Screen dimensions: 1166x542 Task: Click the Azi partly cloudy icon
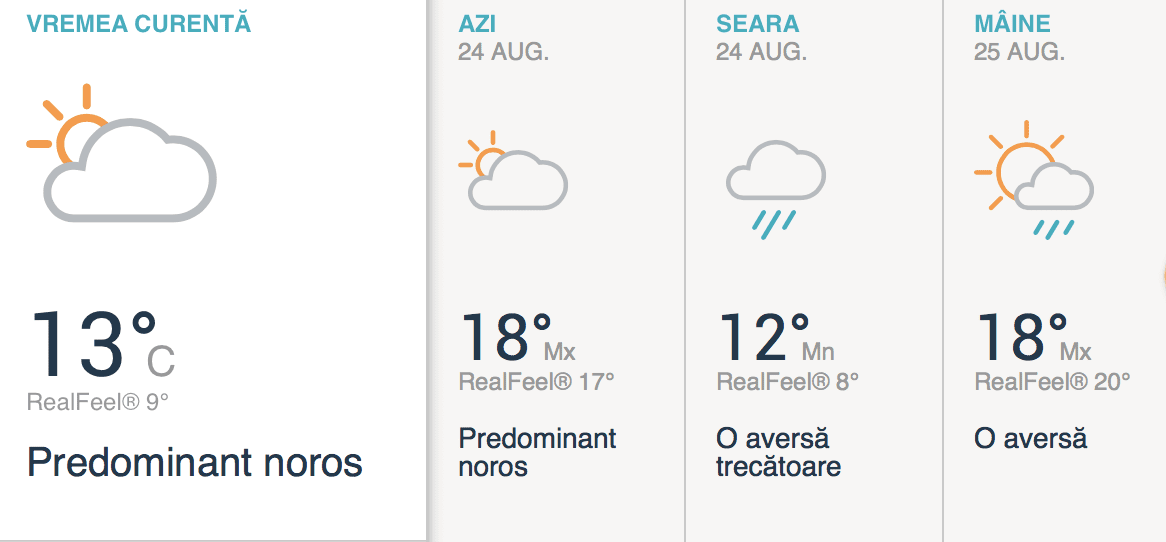tap(513, 172)
